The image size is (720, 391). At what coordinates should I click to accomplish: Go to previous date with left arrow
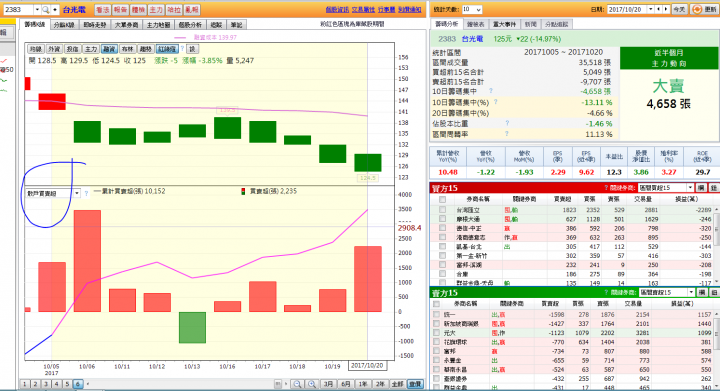[659, 9]
